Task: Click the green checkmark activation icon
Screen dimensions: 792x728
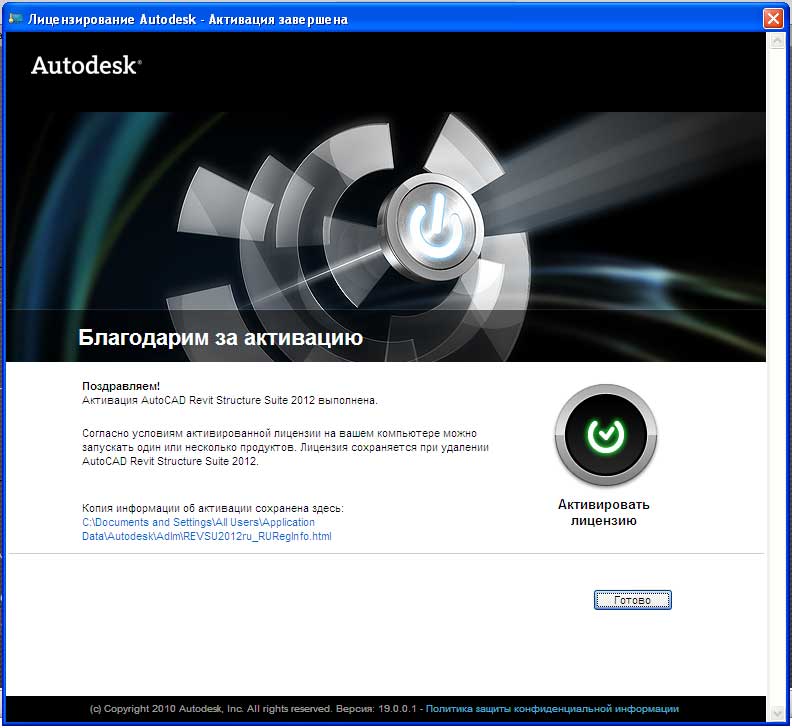Action: pyautogui.click(x=605, y=433)
